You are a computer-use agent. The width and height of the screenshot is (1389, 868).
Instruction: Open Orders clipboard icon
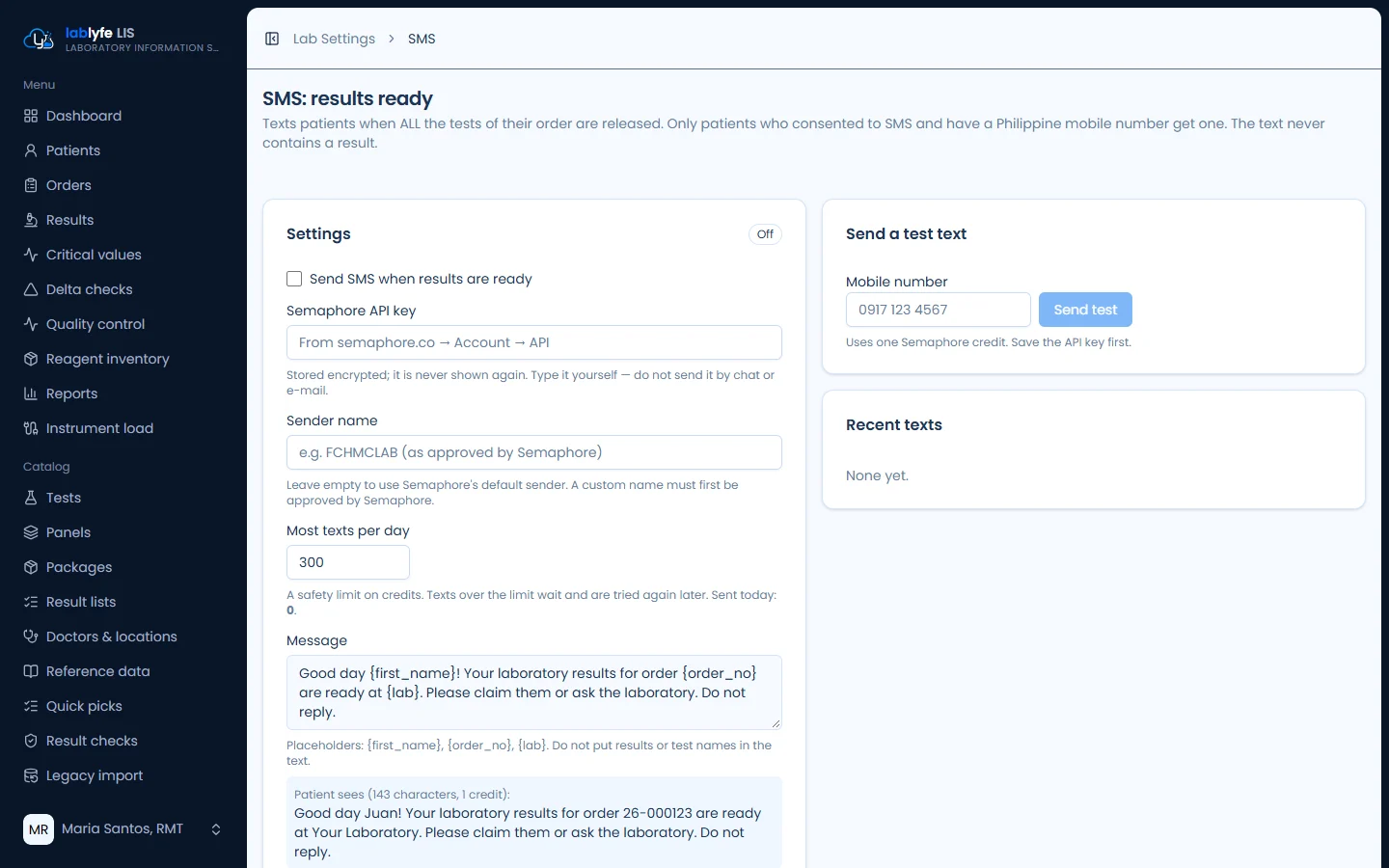[31, 185]
